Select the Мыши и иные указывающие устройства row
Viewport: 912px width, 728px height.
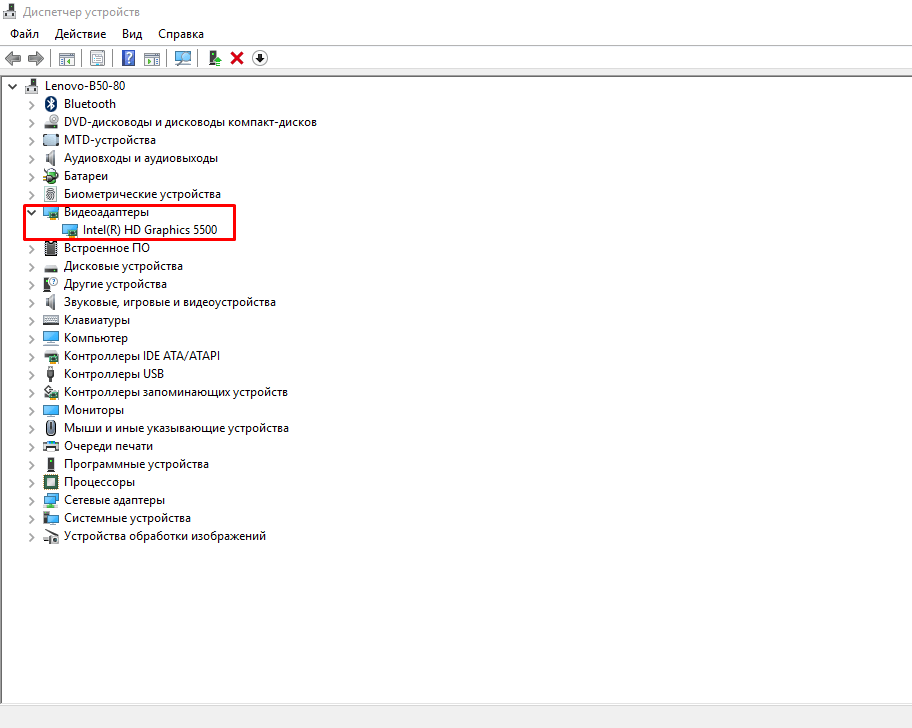pyautogui.click(x=176, y=429)
